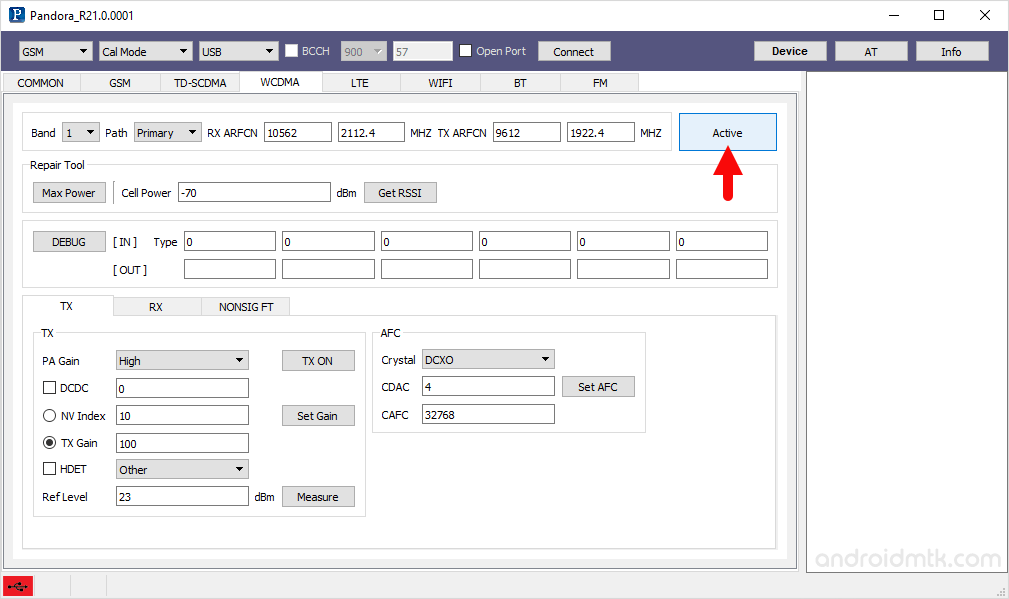
Task: Select the TX Gain radio button
Action: coord(49,443)
